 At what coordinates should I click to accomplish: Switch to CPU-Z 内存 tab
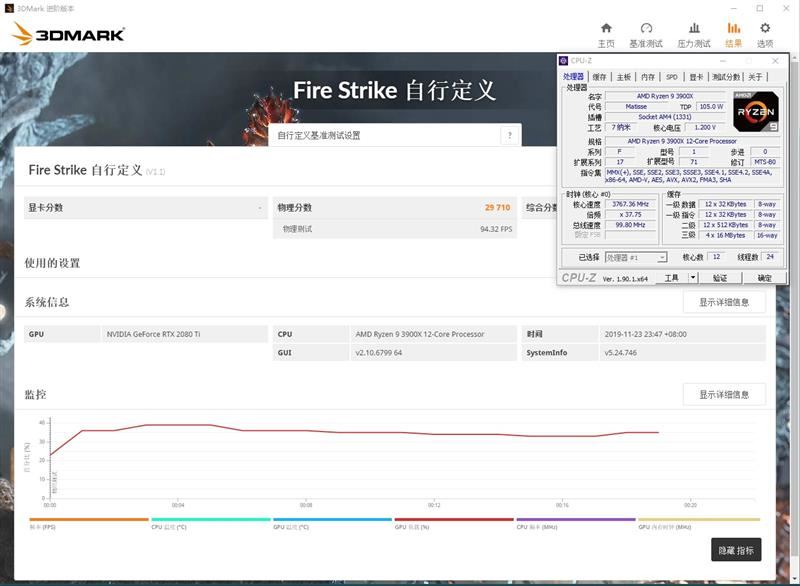click(x=648, y=77)
